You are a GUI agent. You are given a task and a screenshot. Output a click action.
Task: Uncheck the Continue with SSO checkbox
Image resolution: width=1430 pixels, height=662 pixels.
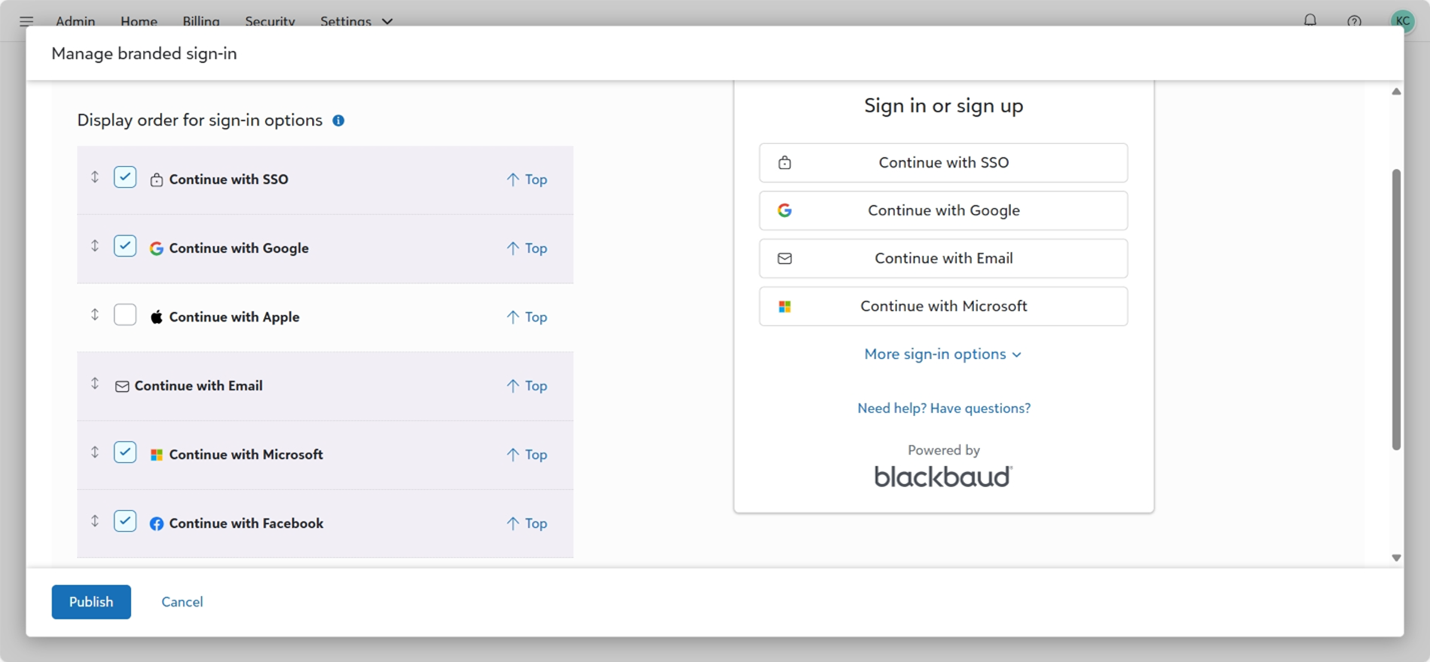point(125,178)
